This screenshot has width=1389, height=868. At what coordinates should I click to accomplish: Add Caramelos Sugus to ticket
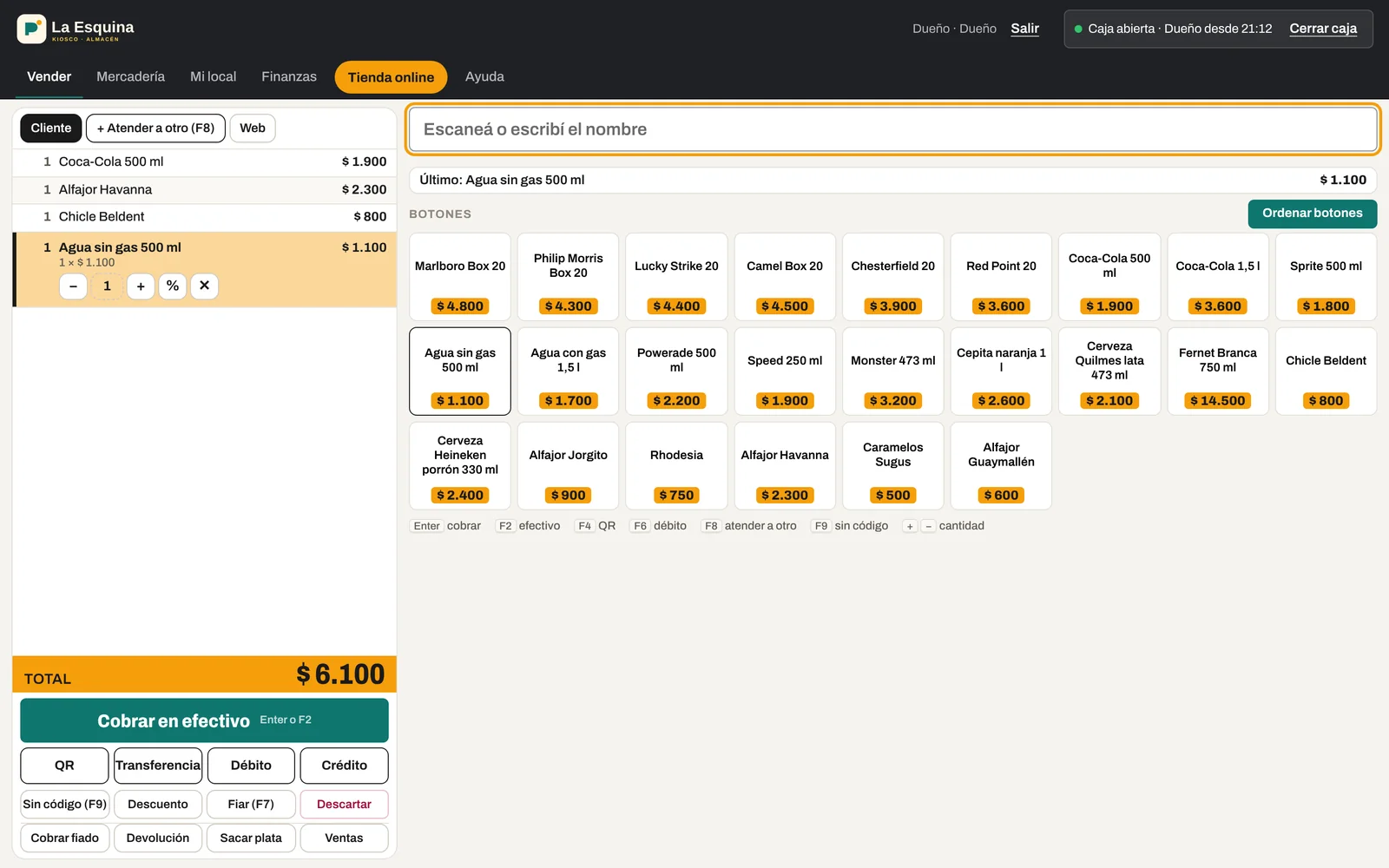click(x=892, y=466)
